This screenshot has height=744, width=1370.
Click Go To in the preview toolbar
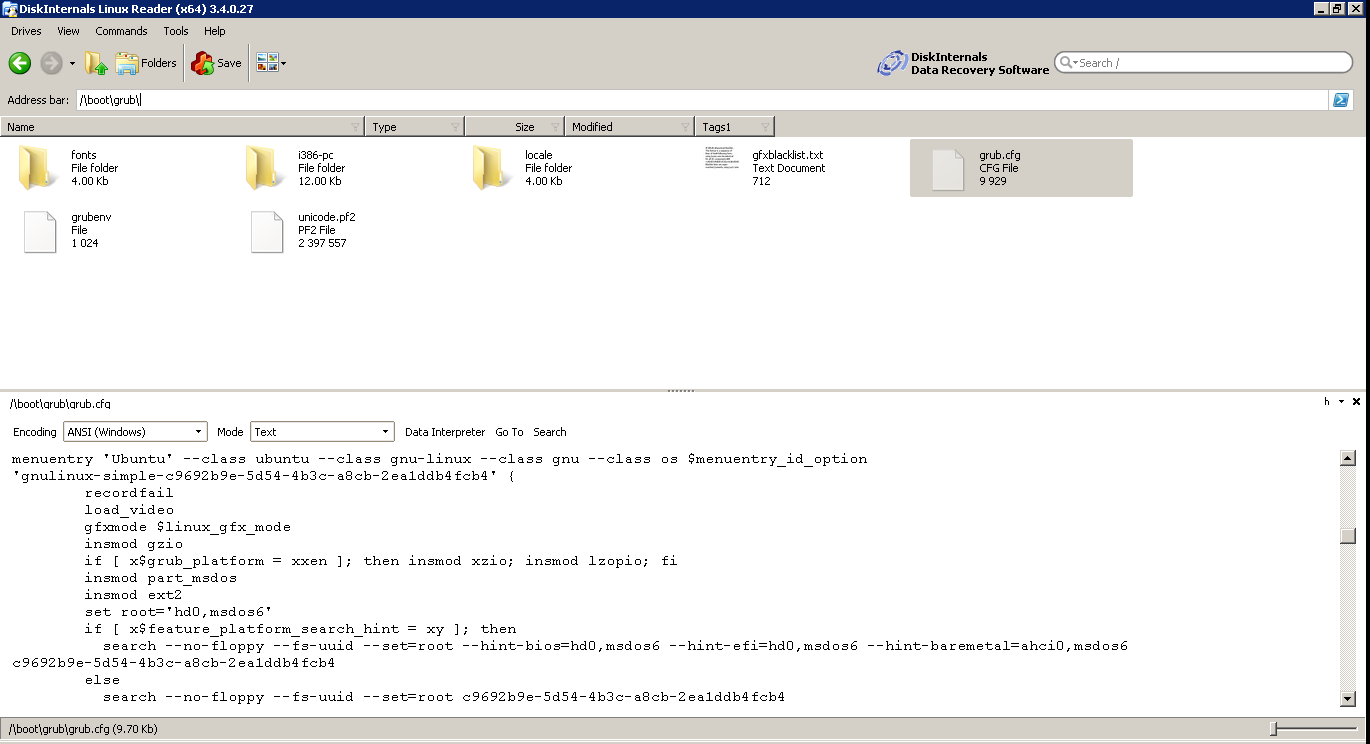(x=509, y=432)
